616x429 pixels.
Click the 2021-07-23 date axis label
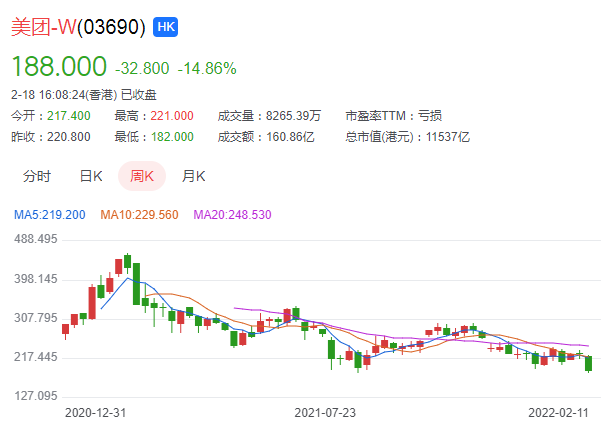[x=325, y=413]
